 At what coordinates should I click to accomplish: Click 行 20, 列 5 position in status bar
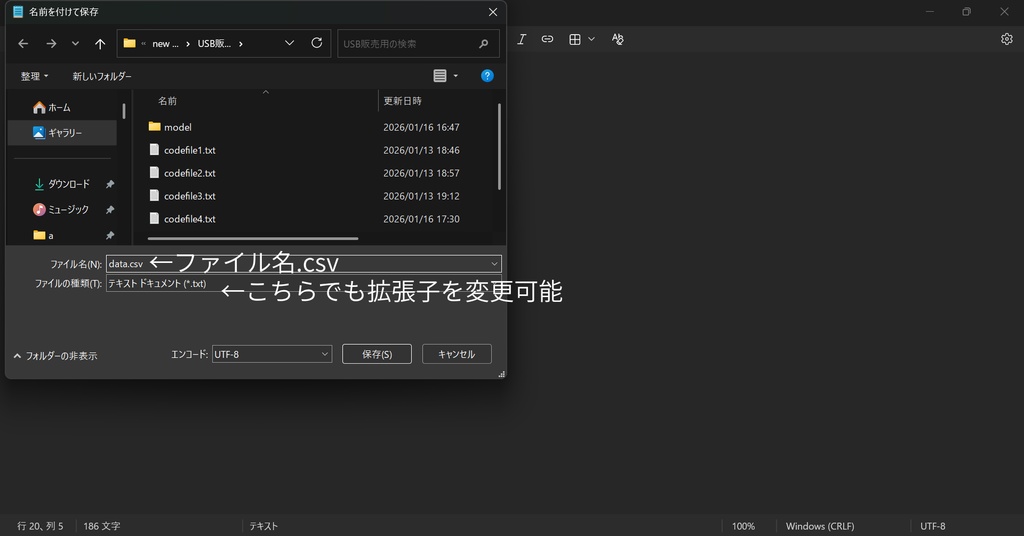[40, 526]
